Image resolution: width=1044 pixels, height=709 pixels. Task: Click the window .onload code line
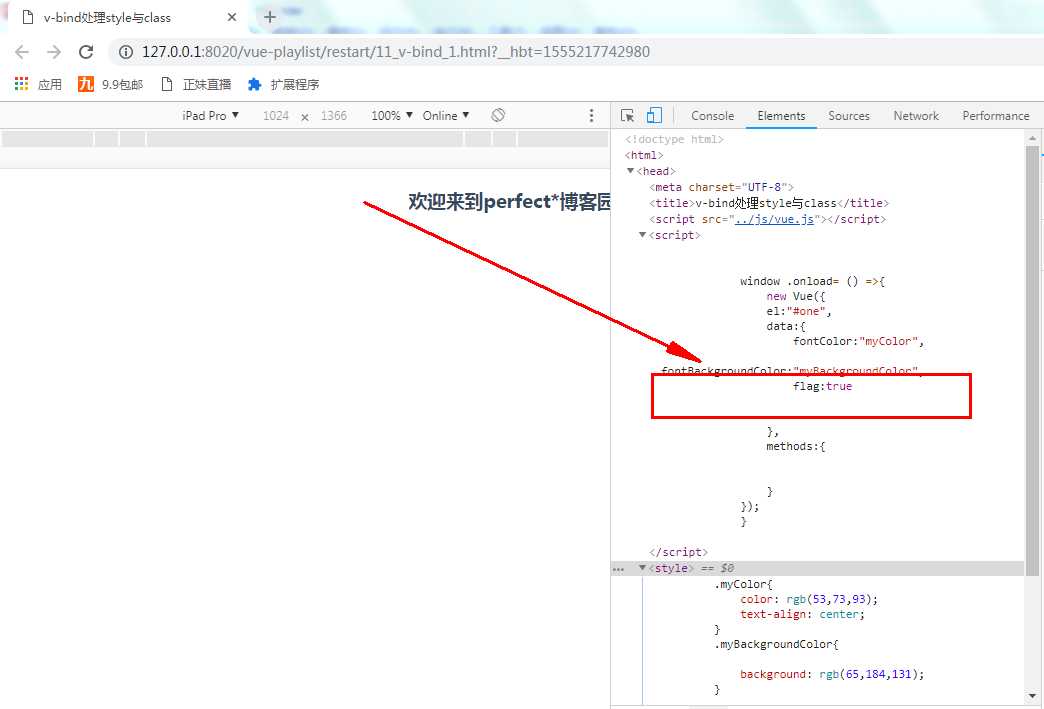[812, 281]
